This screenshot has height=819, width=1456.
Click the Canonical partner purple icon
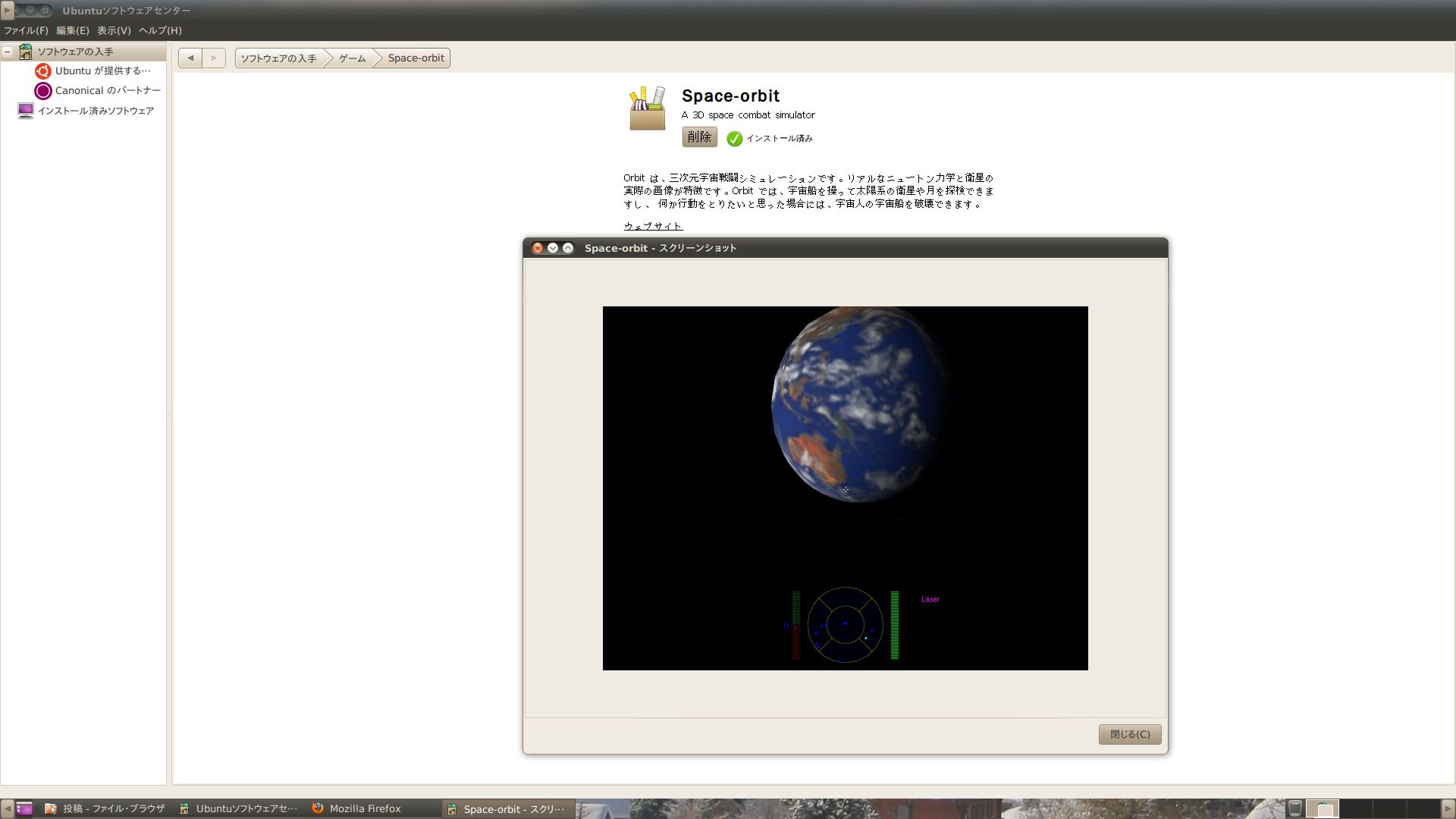click(x=43, y=91)
